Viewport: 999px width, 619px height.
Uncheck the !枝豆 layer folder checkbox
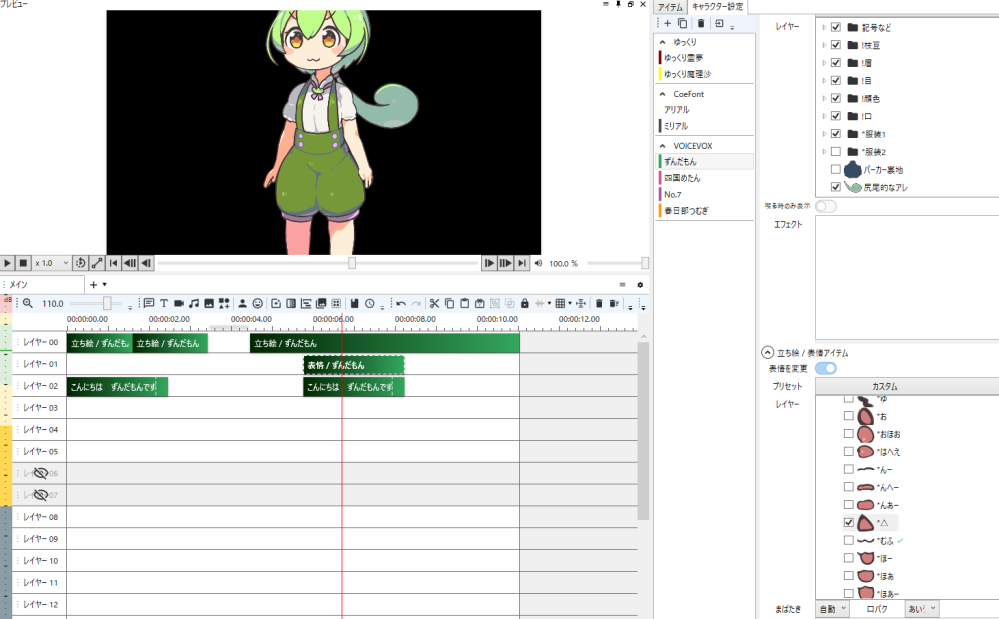(x=836, y=45)
